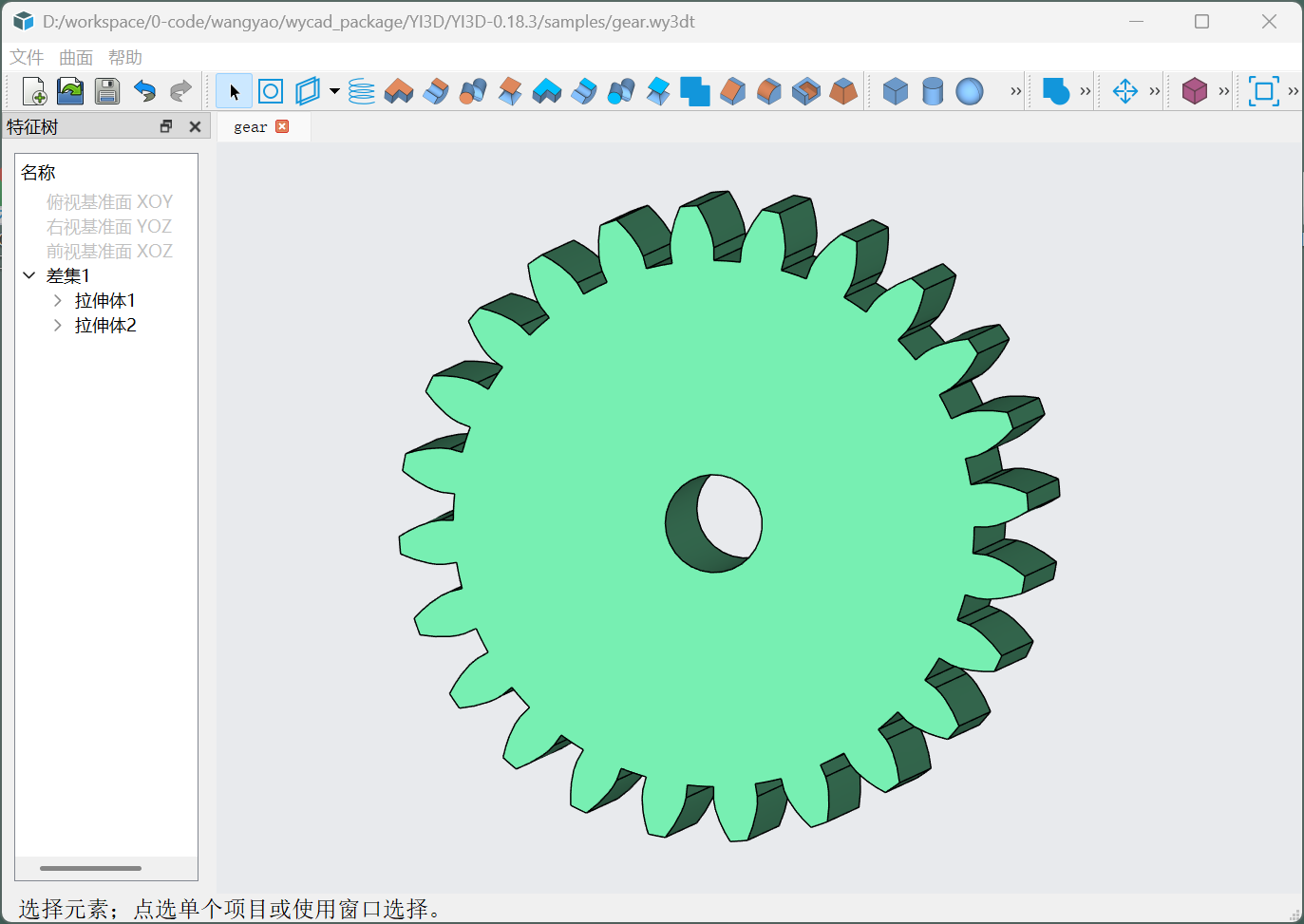Select the blue loft cut tool

point(658,91)
